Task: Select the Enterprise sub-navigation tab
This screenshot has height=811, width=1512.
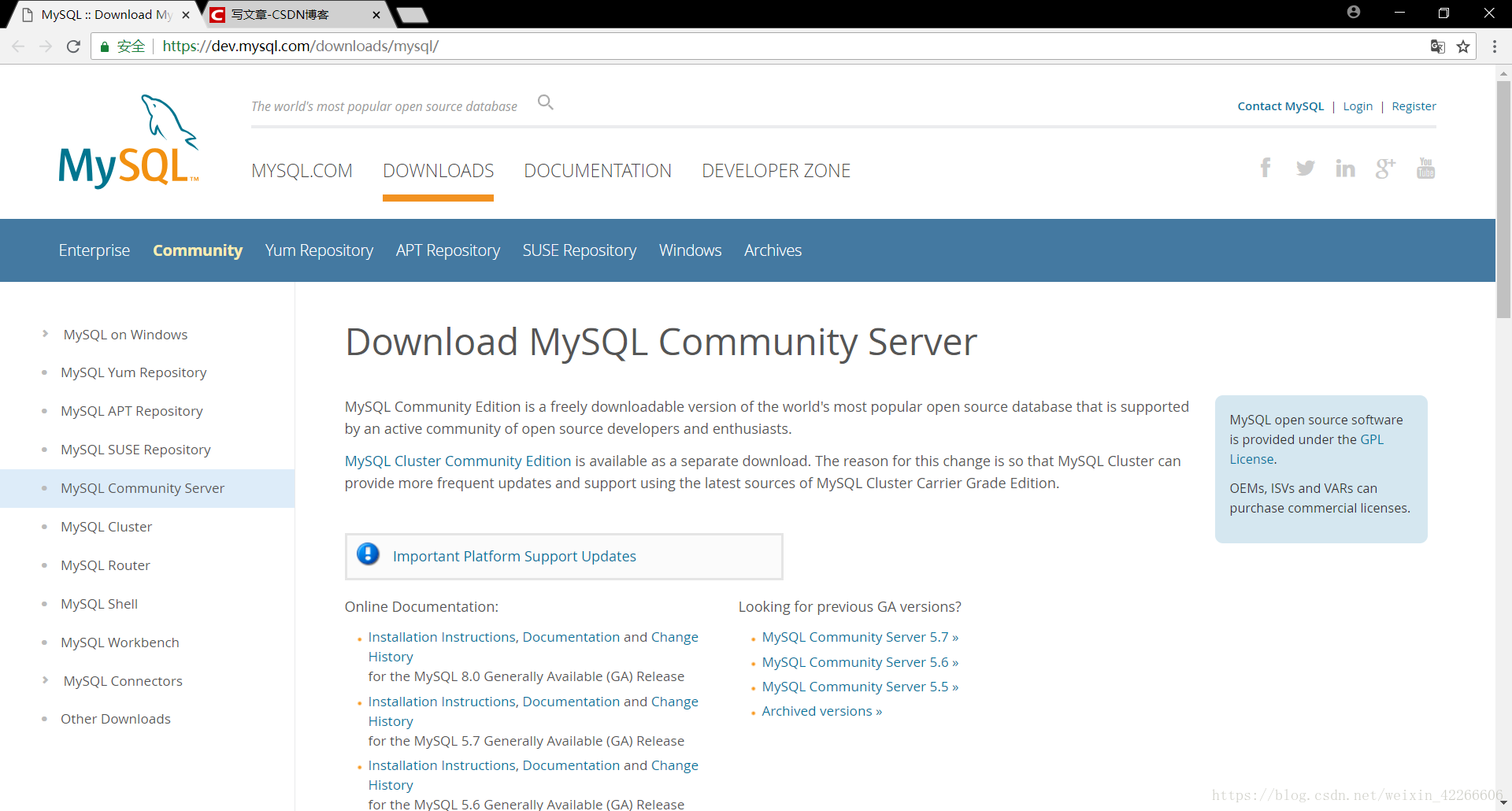Action: 94,250
